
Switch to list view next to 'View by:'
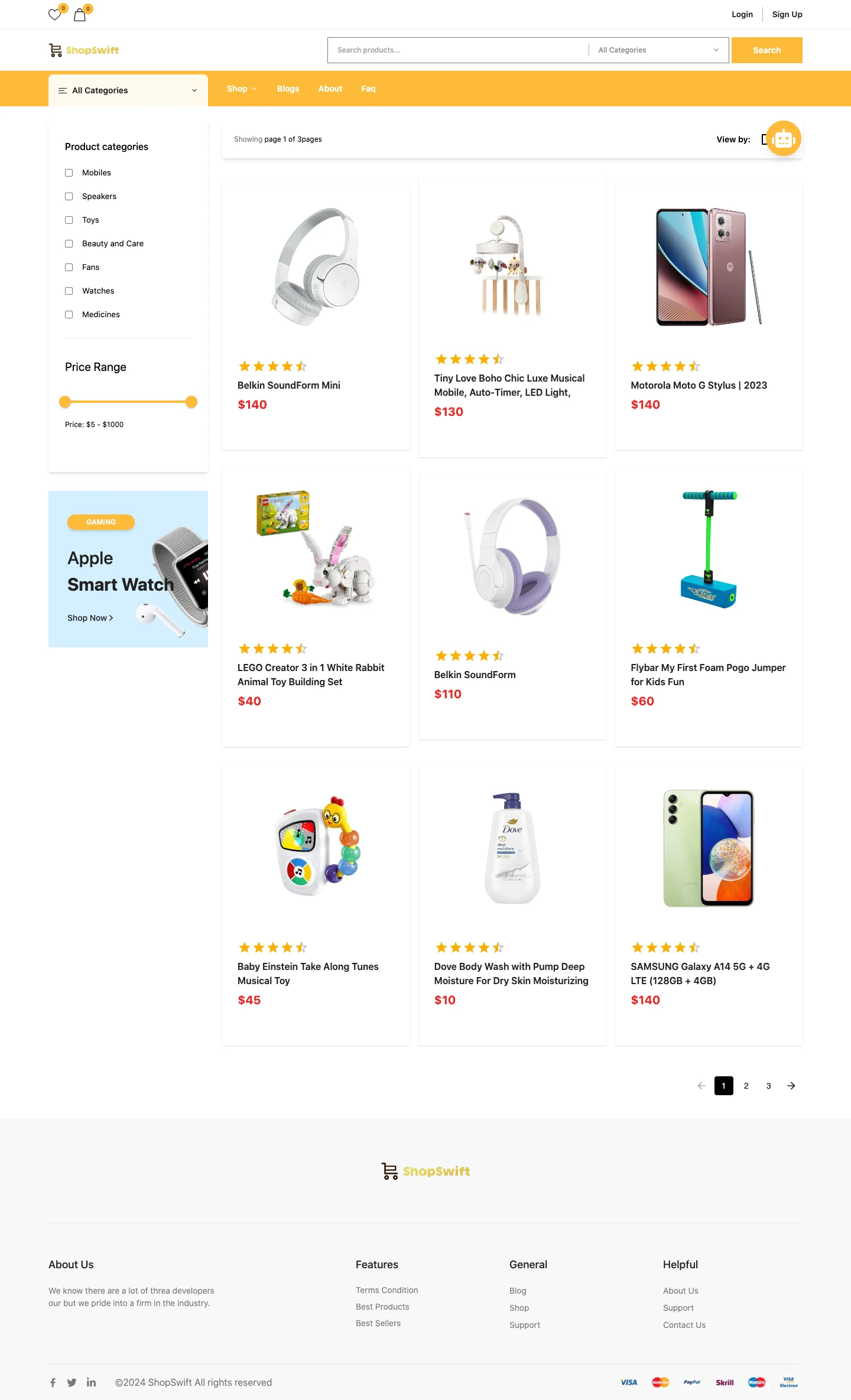pos(764,139)
